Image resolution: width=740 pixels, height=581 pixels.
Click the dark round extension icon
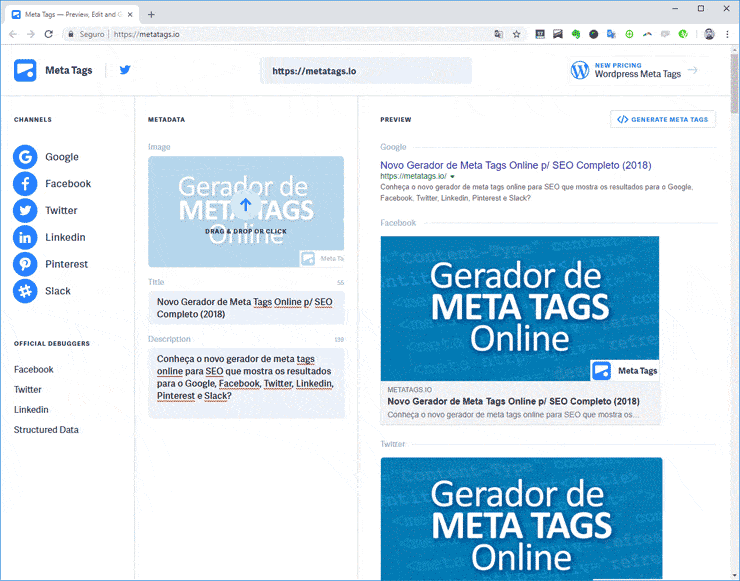coord(594,34)
